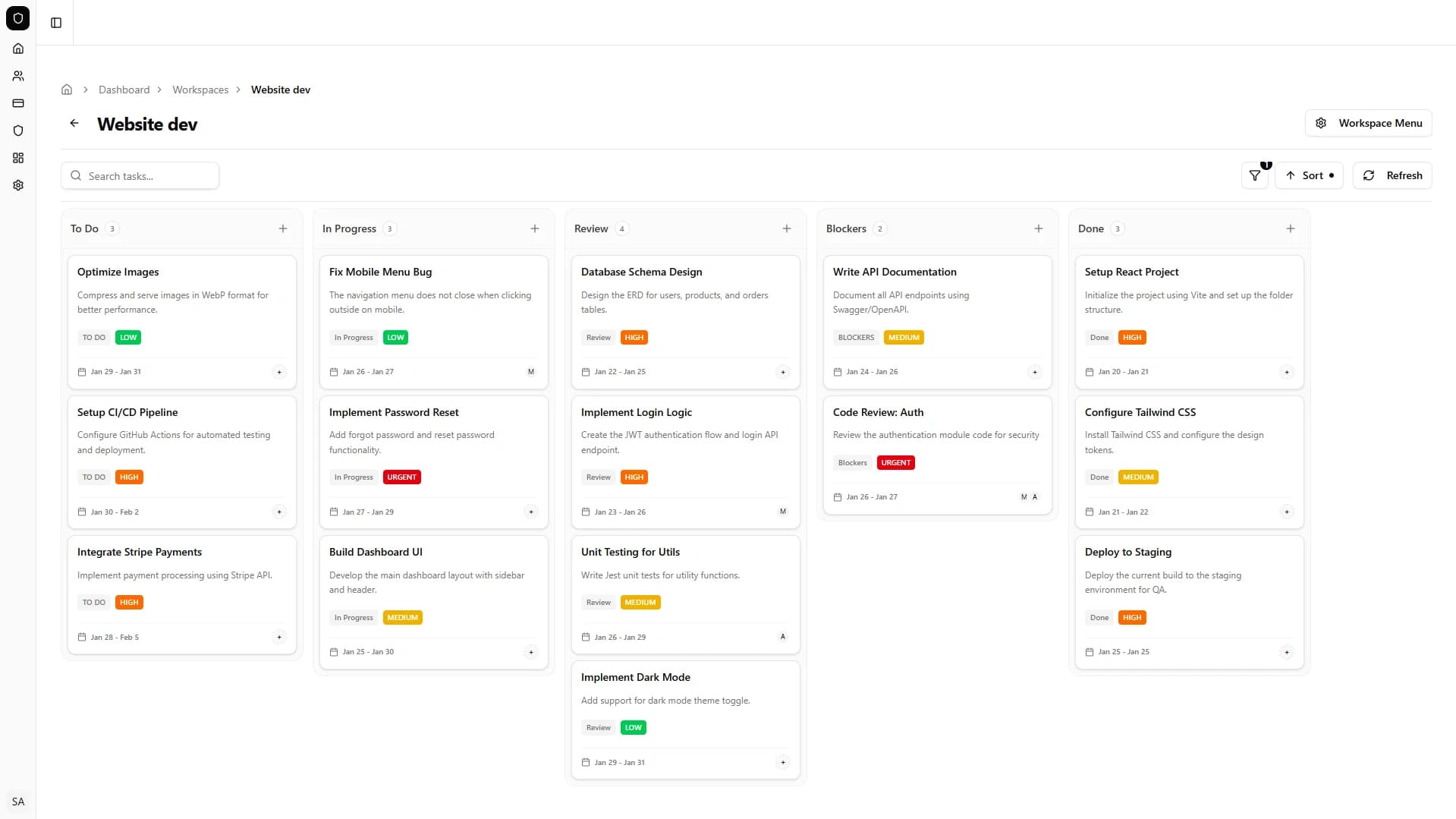Open the Workspace Menu
The width and height of the screenshot is (1456, 819).
tap(1368, 123)
